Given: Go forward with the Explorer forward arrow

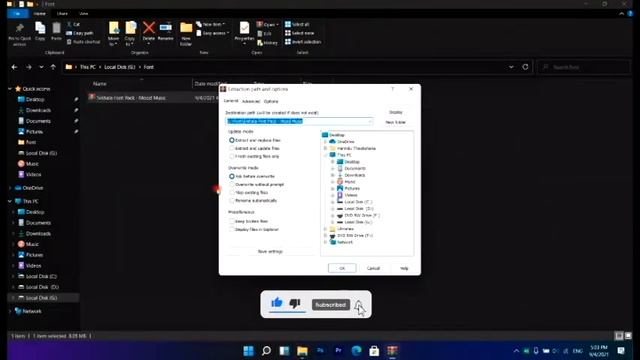Looking at the screenshot, I should coord(29,67).
